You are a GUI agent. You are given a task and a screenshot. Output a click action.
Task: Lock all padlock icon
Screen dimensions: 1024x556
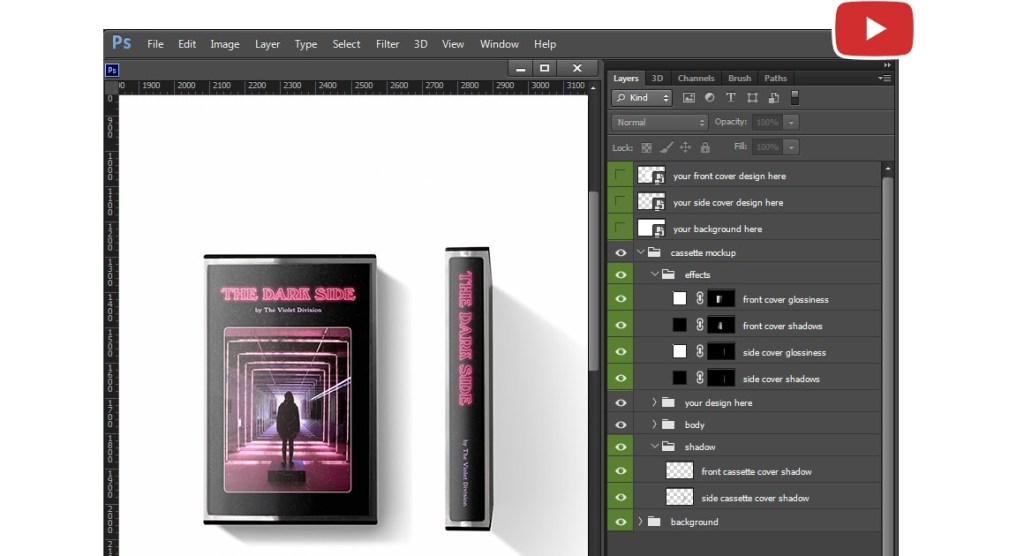[x=705, y=148]
